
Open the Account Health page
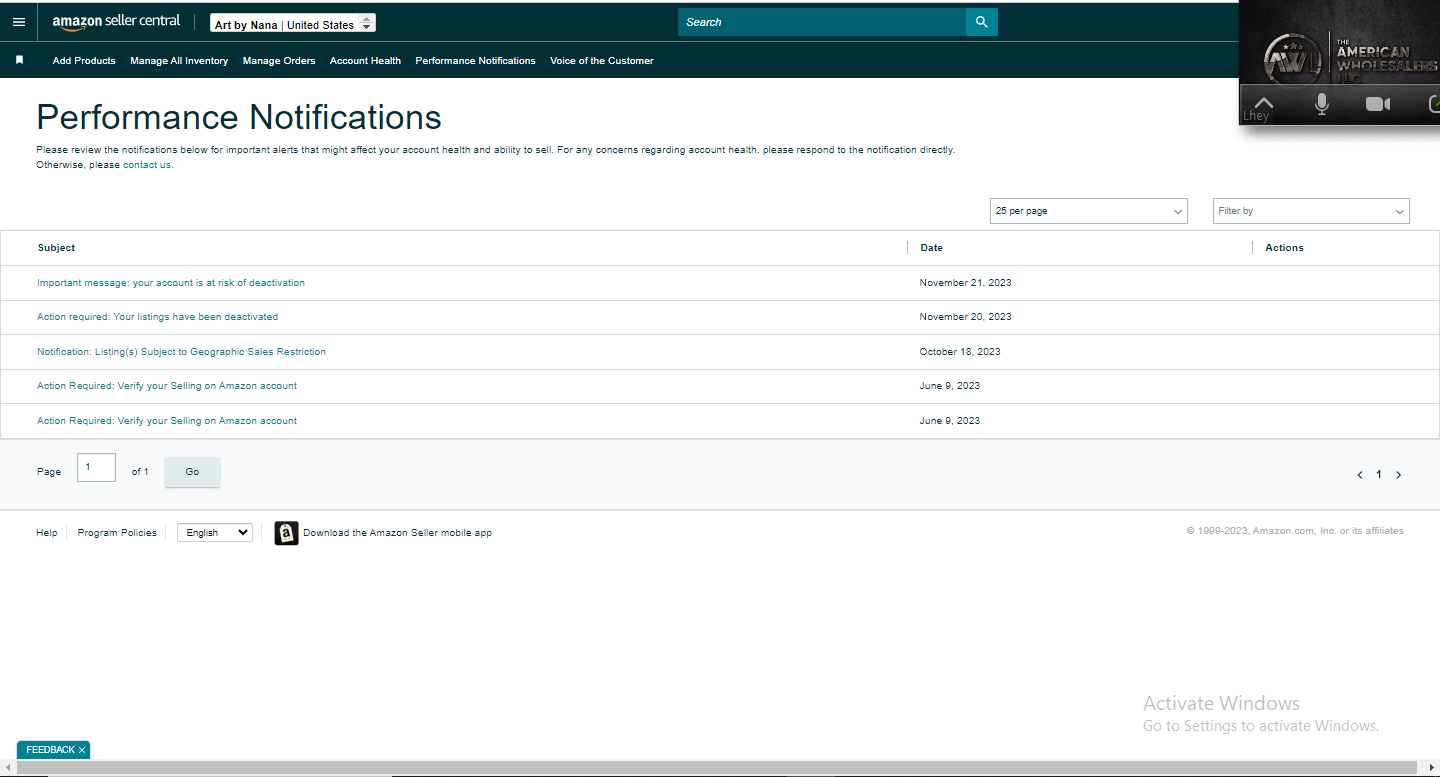tap(365, 61)
